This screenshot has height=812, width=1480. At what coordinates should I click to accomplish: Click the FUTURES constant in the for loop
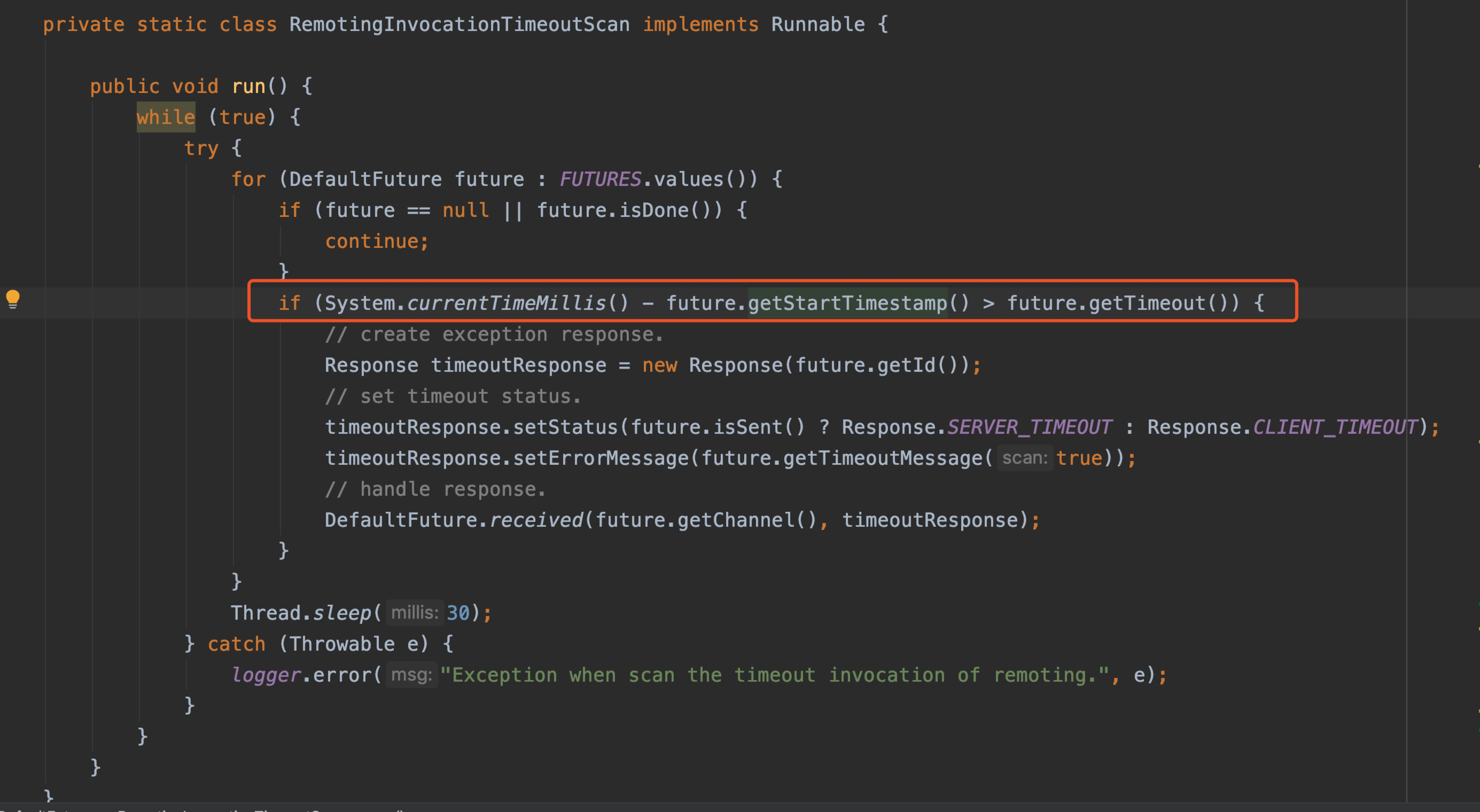600,179
